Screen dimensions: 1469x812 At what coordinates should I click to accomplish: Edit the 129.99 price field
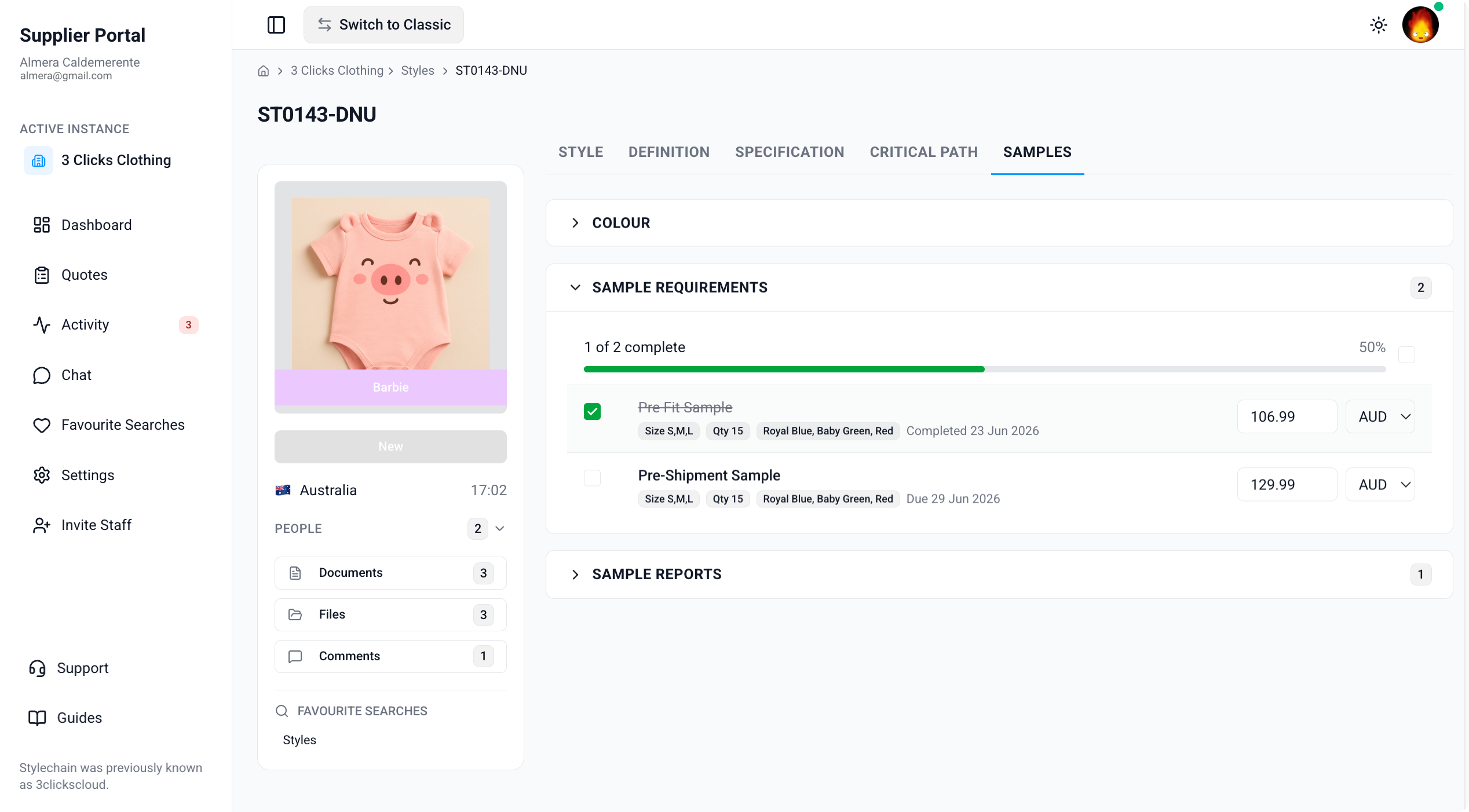click(x=1287, y=485)
